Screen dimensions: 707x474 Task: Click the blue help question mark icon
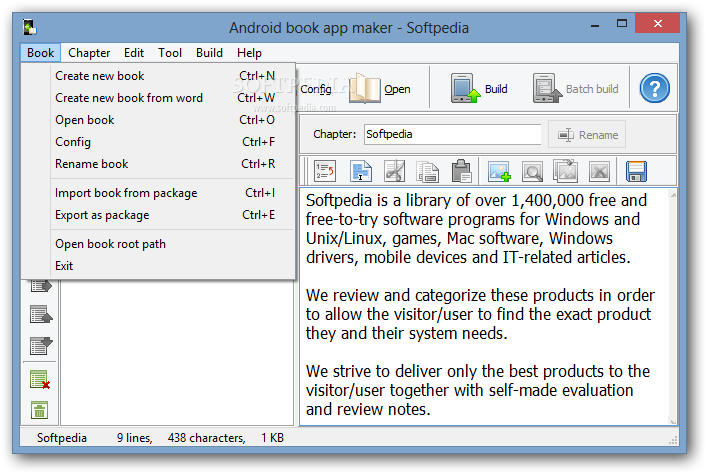[x=654, y=88]
